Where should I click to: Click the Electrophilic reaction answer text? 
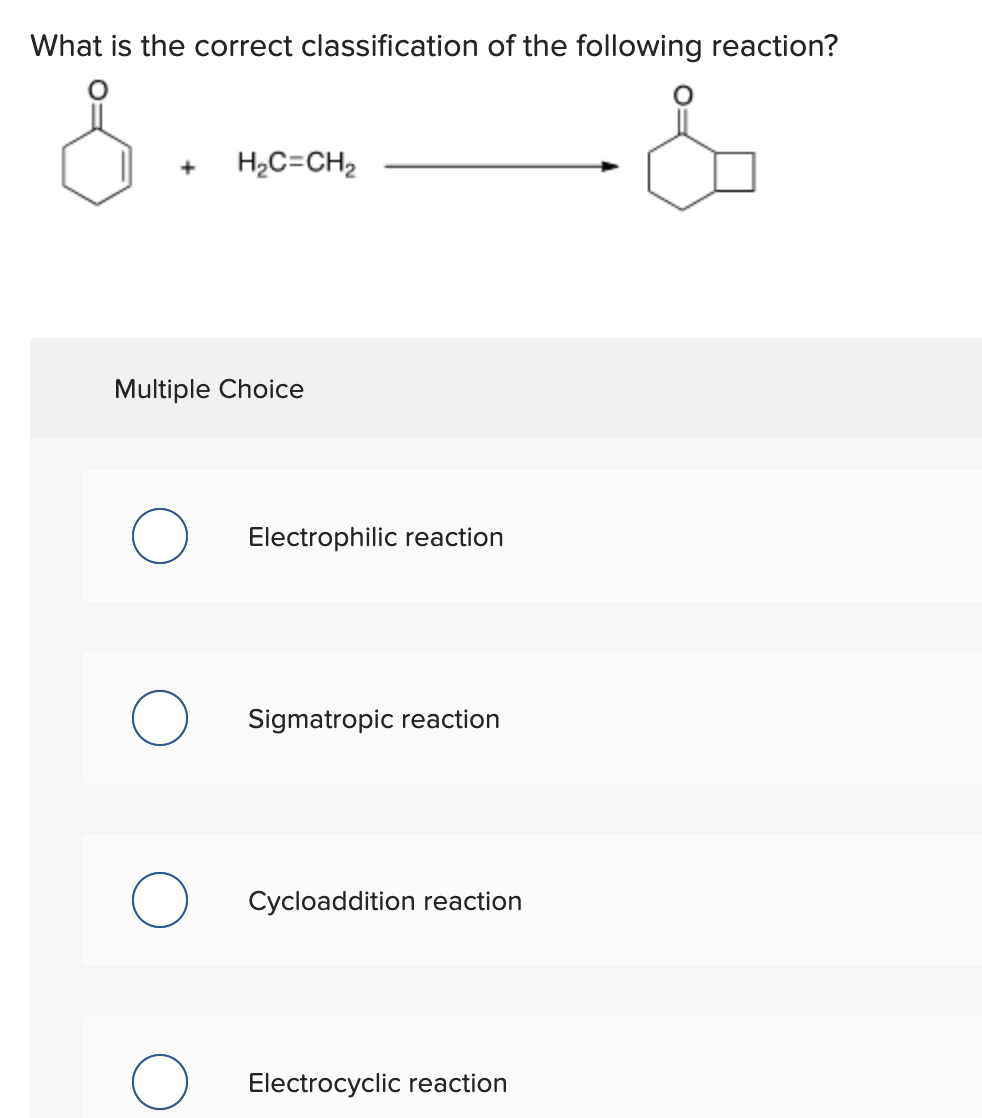(x=375, y=537)
